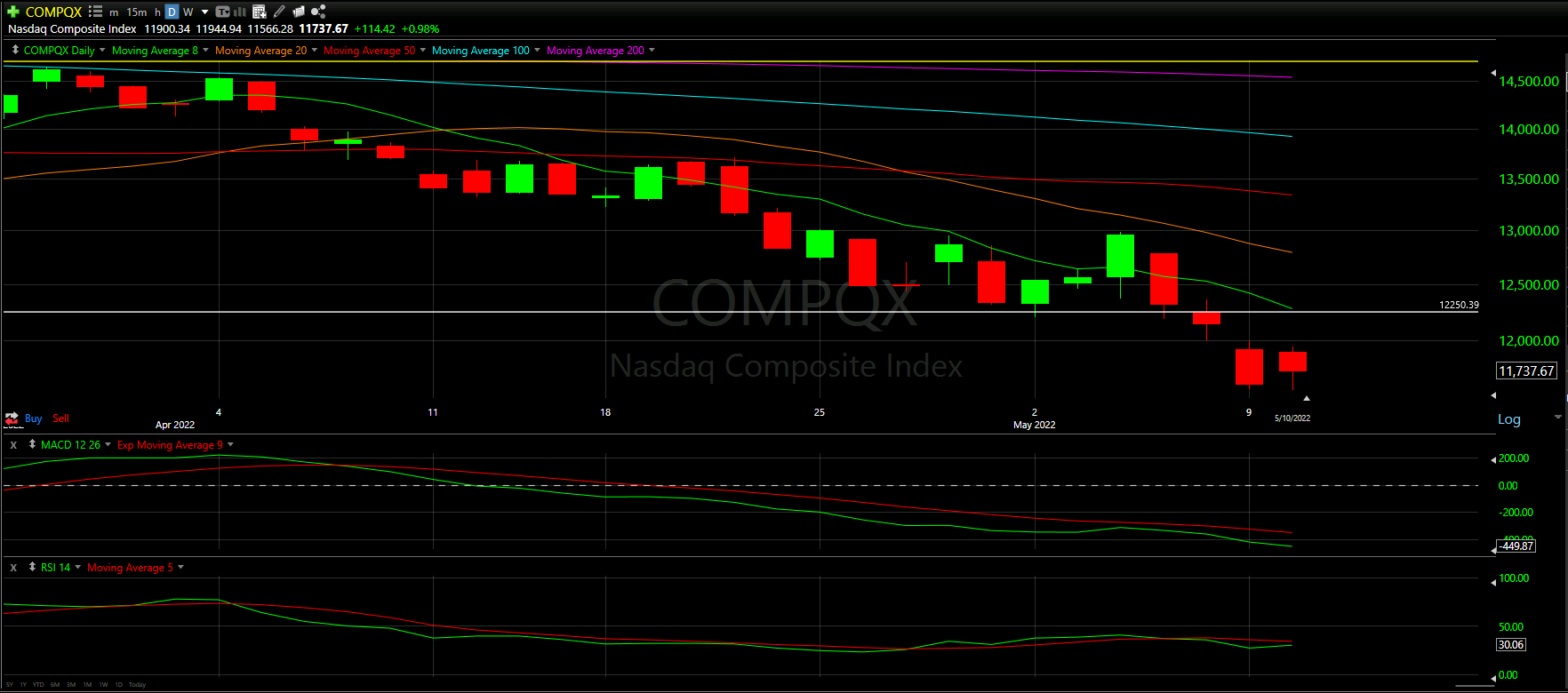Screen dimensions: 1568x693
Task: Click the text label tool icon
Action: click(x=222, y=12)
